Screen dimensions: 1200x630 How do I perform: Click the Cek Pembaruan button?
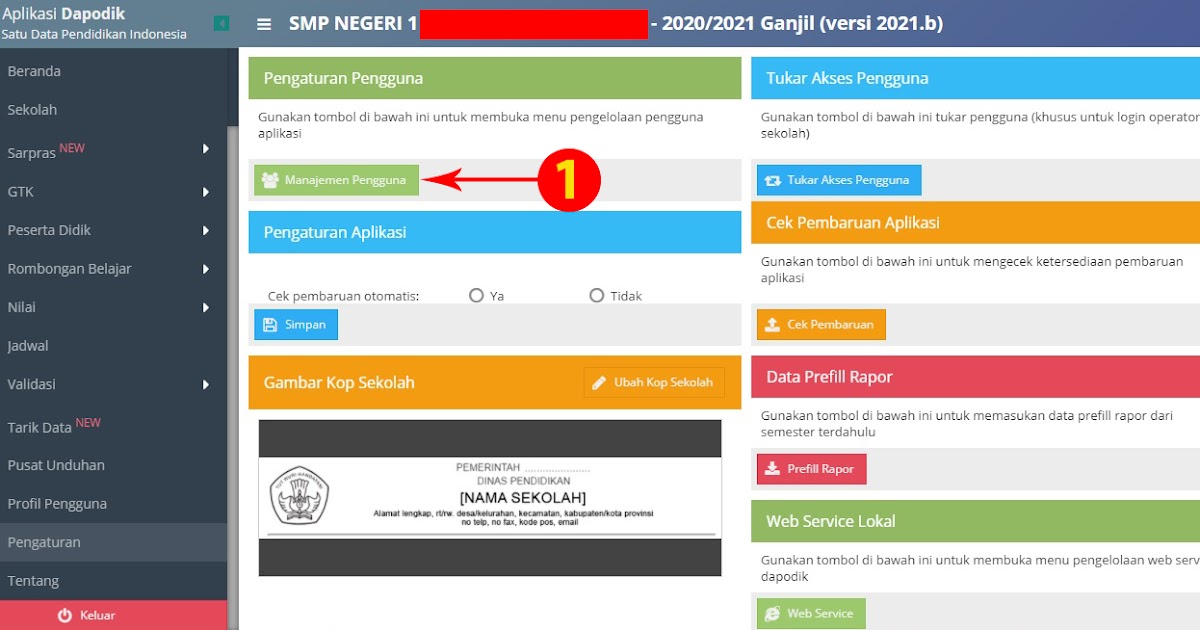click(821, 324)
